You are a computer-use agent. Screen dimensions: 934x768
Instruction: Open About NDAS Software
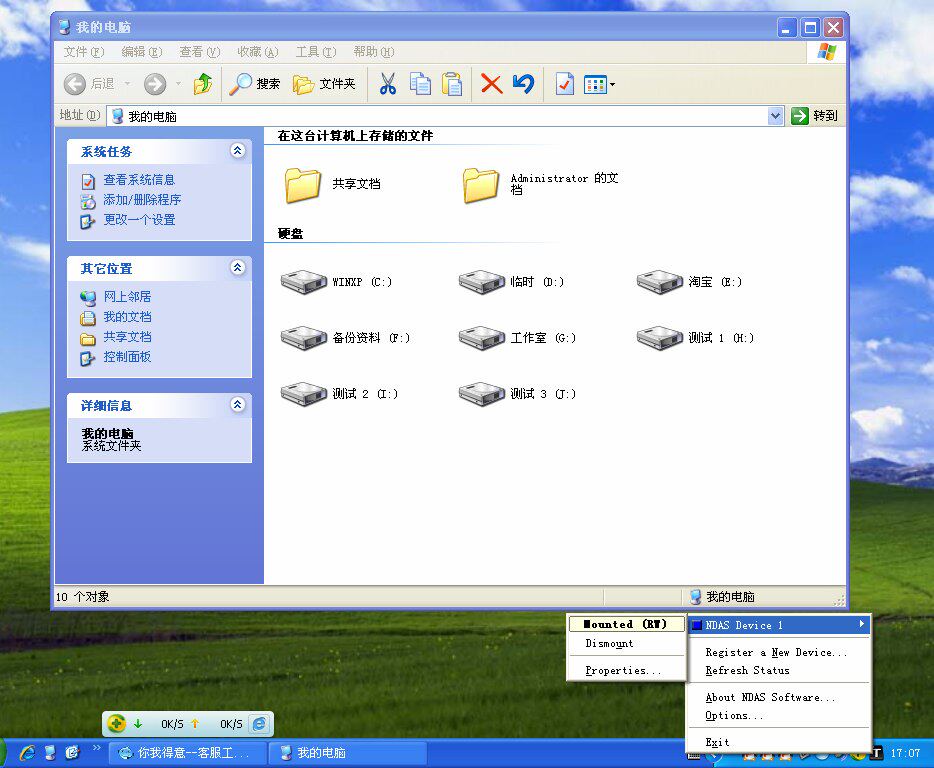[779, 697]
